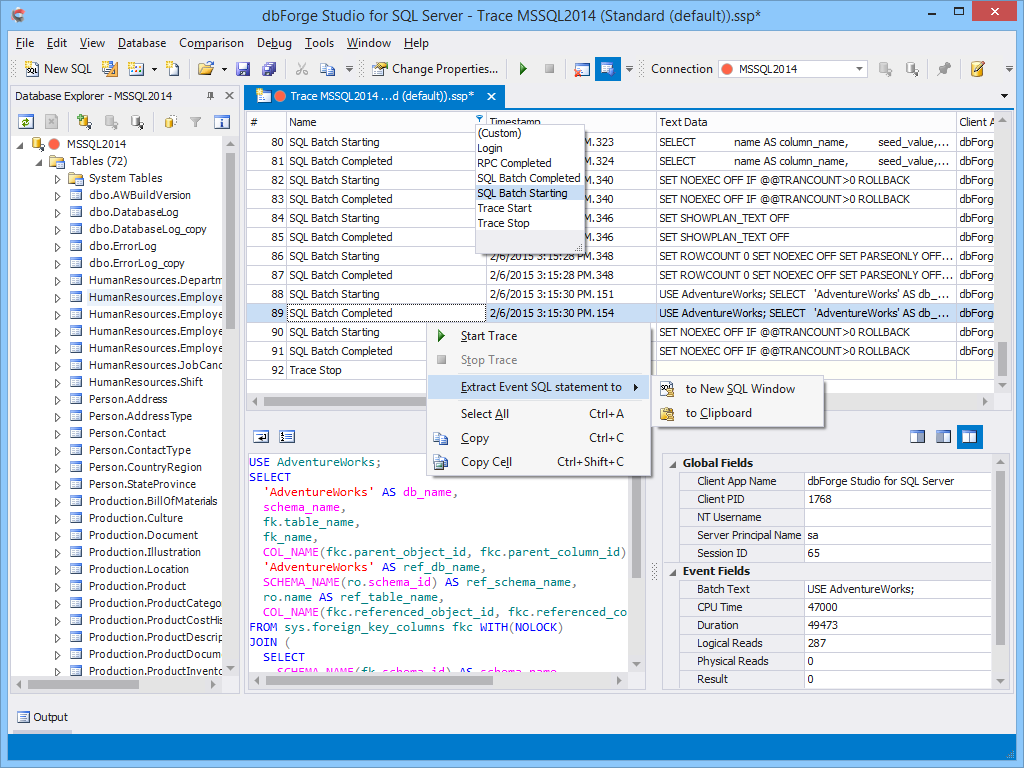Select 'Extract Event SQL statement to' menu entry
Viewport: 1024px width, 768px height.
click(x=540, y=387)
